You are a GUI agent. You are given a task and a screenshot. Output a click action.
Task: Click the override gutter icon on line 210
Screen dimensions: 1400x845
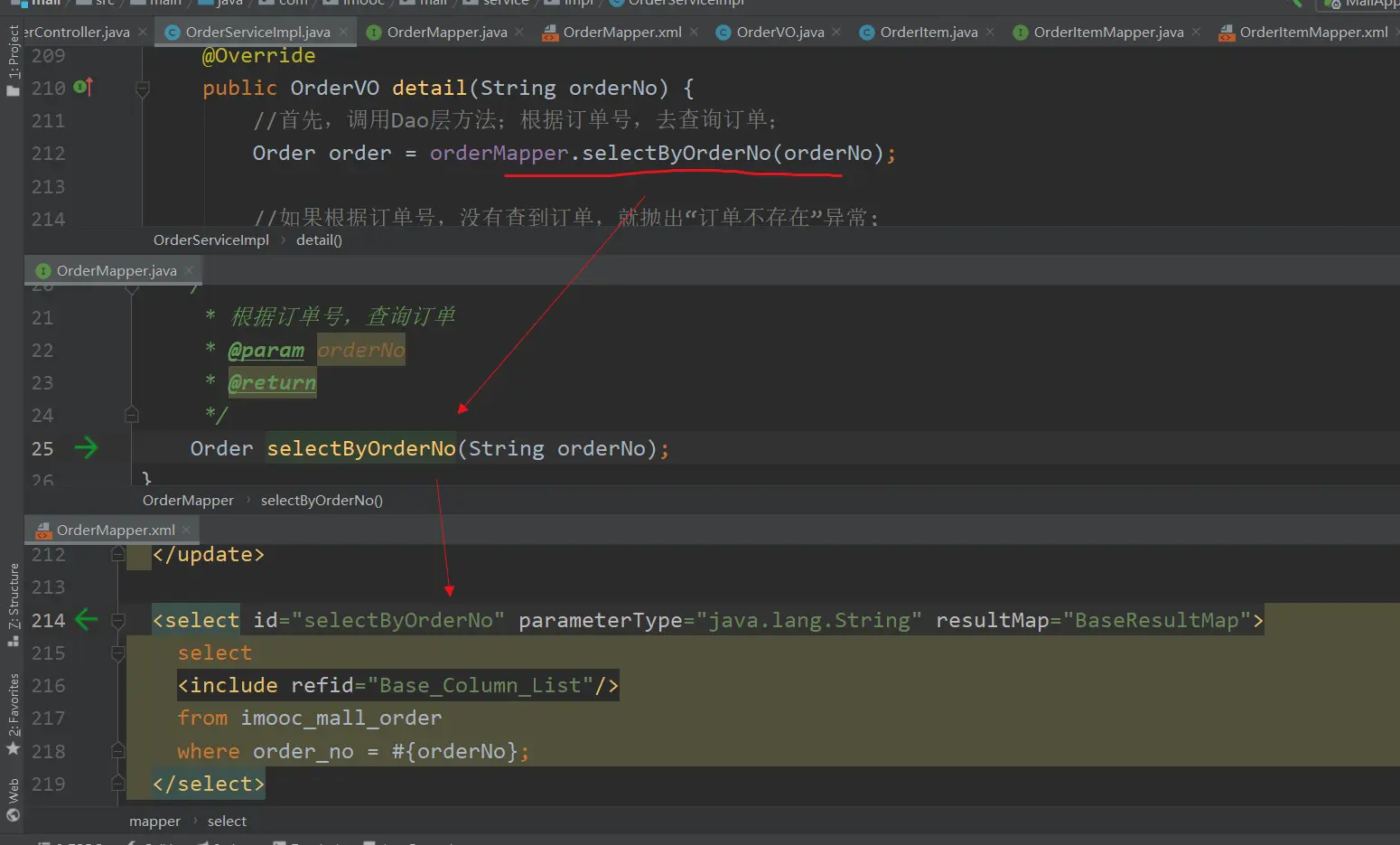(82, 88)
